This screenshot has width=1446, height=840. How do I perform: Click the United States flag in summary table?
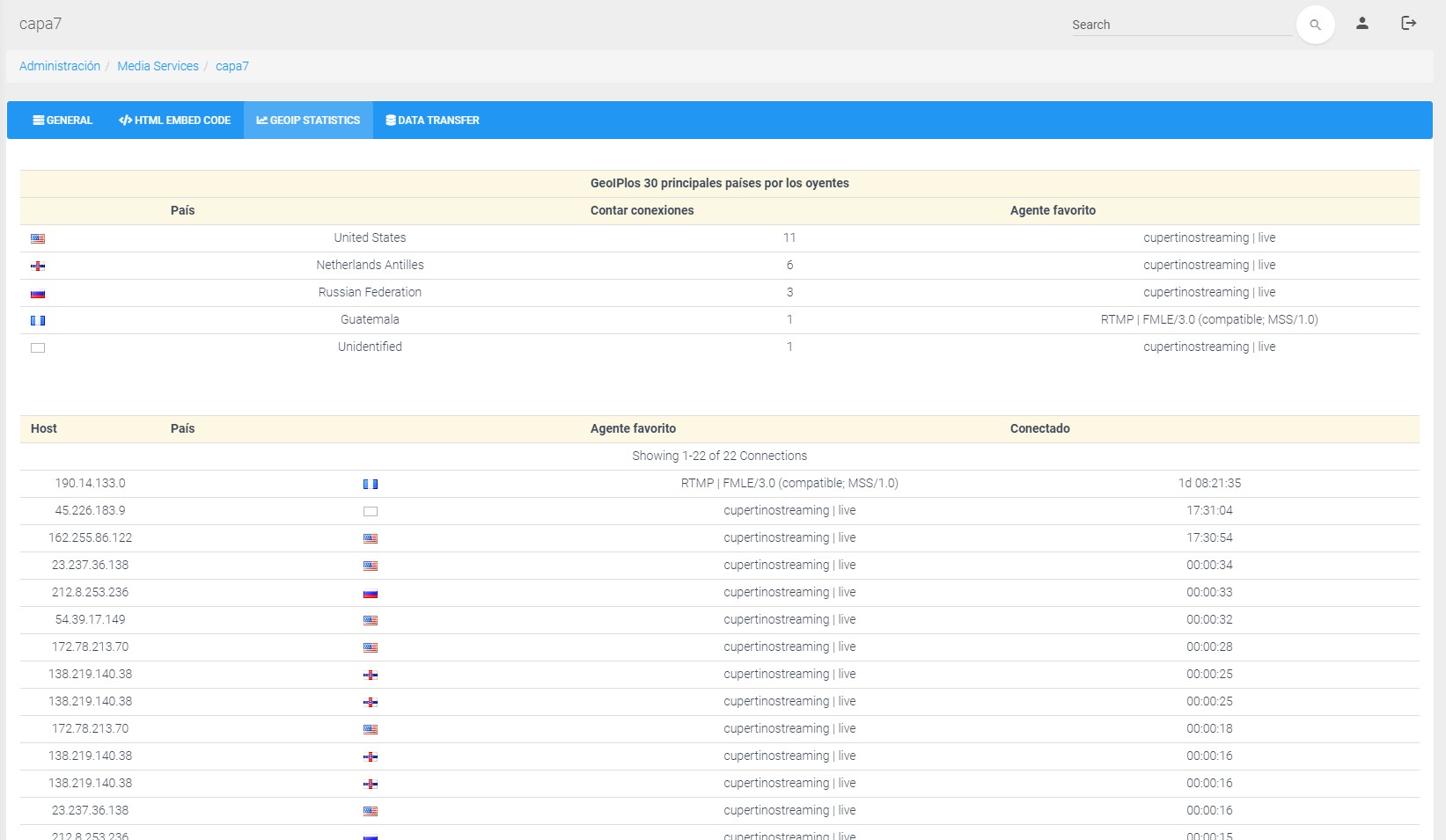38,238
